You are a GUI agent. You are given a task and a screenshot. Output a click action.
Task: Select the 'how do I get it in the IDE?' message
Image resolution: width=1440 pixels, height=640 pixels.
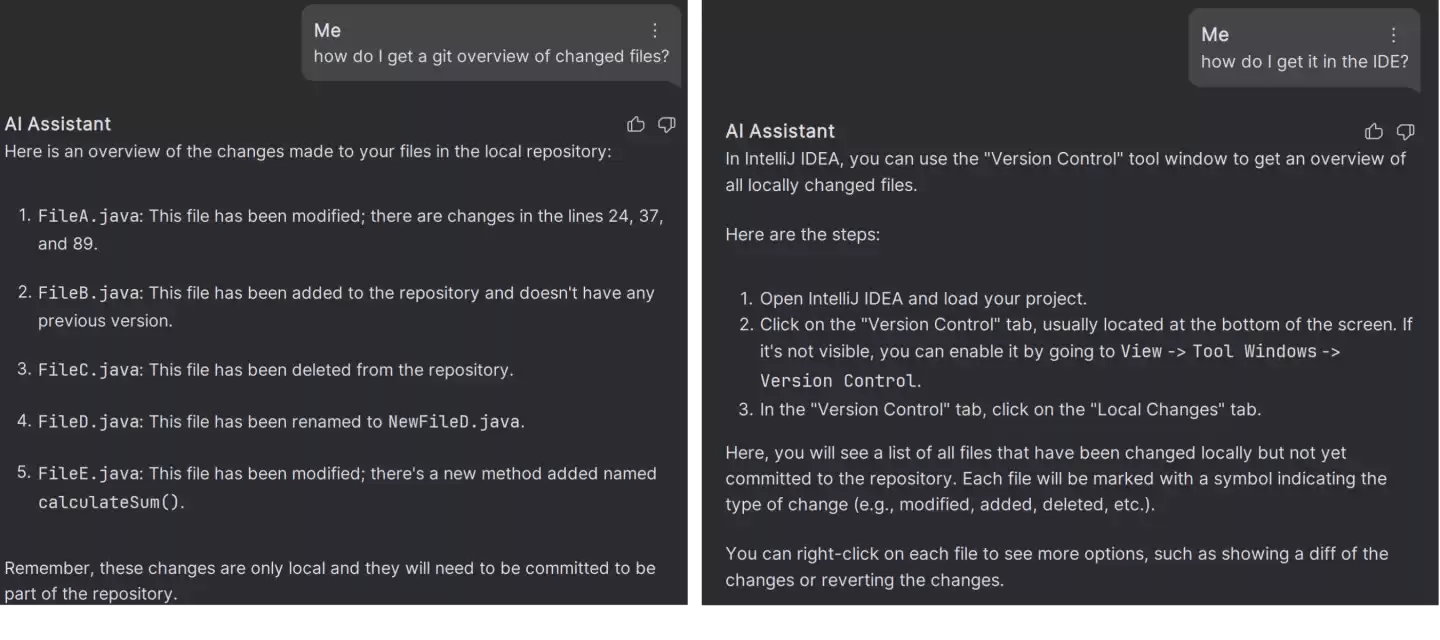1304,61
